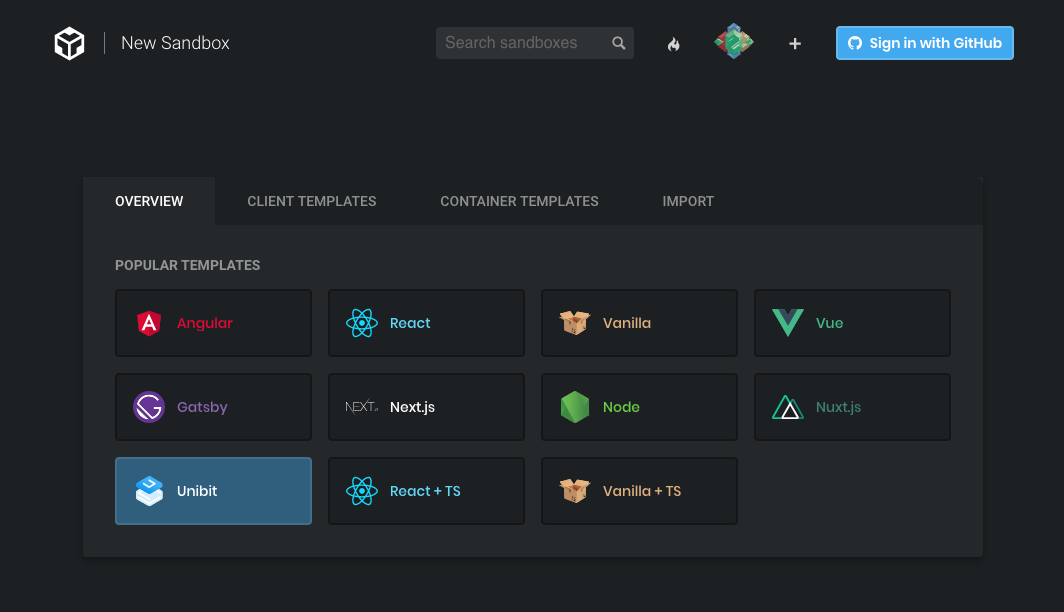Click the purple Gatsby logo

149,407
